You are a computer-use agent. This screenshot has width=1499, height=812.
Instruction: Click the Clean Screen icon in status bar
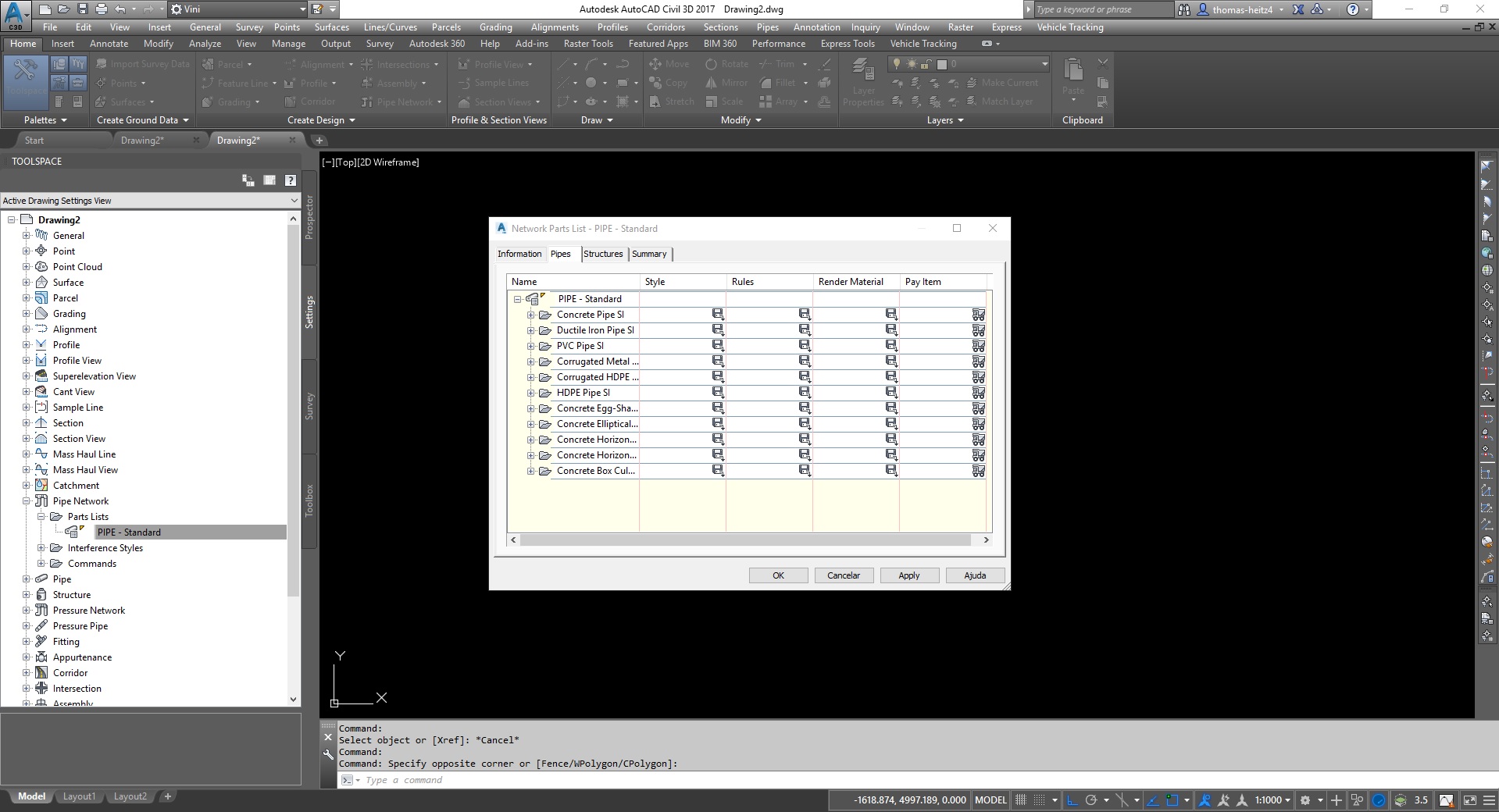[x=1469, y=800]
